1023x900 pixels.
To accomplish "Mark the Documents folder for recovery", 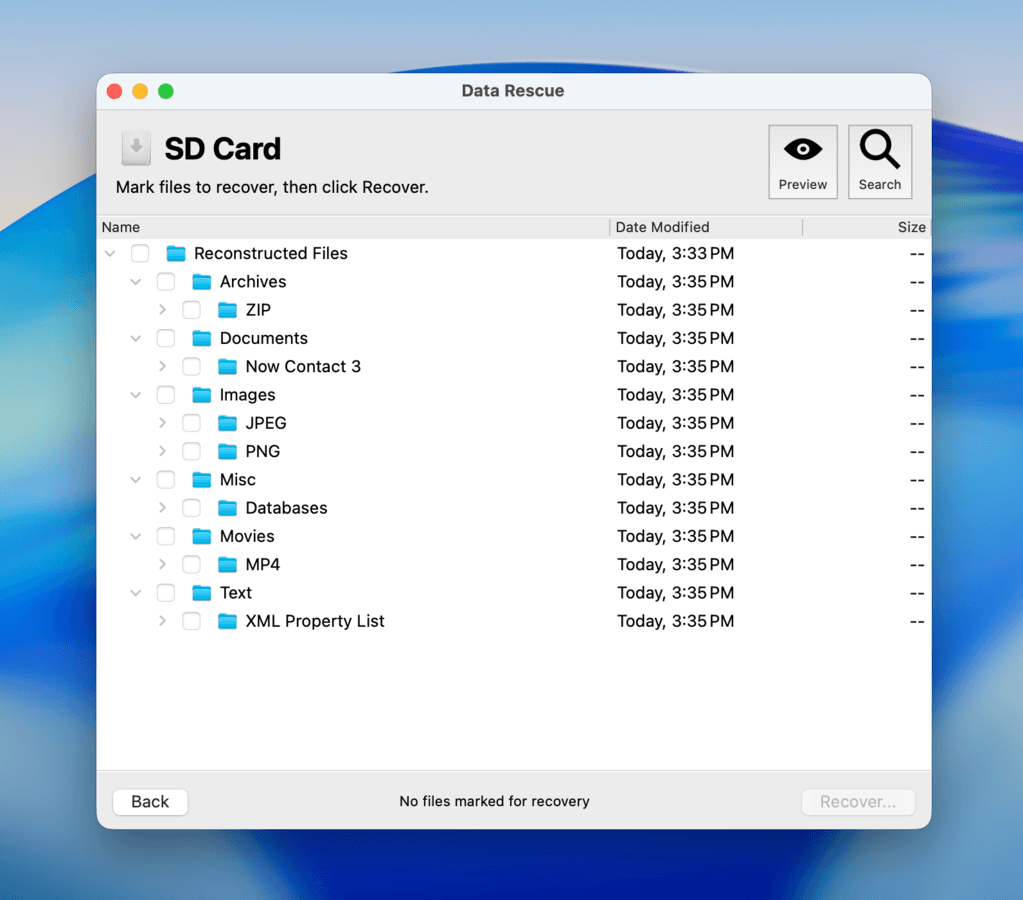I will 165,338.
